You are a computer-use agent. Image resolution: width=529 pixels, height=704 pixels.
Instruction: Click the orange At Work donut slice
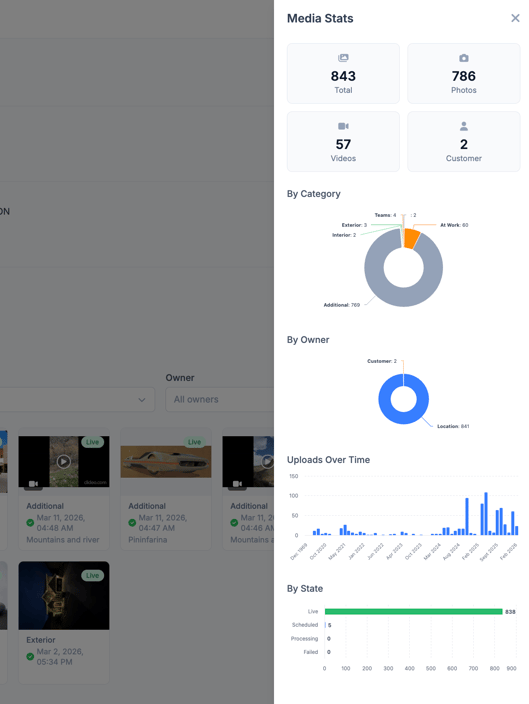pyautogui.click(x=411, y=238)
